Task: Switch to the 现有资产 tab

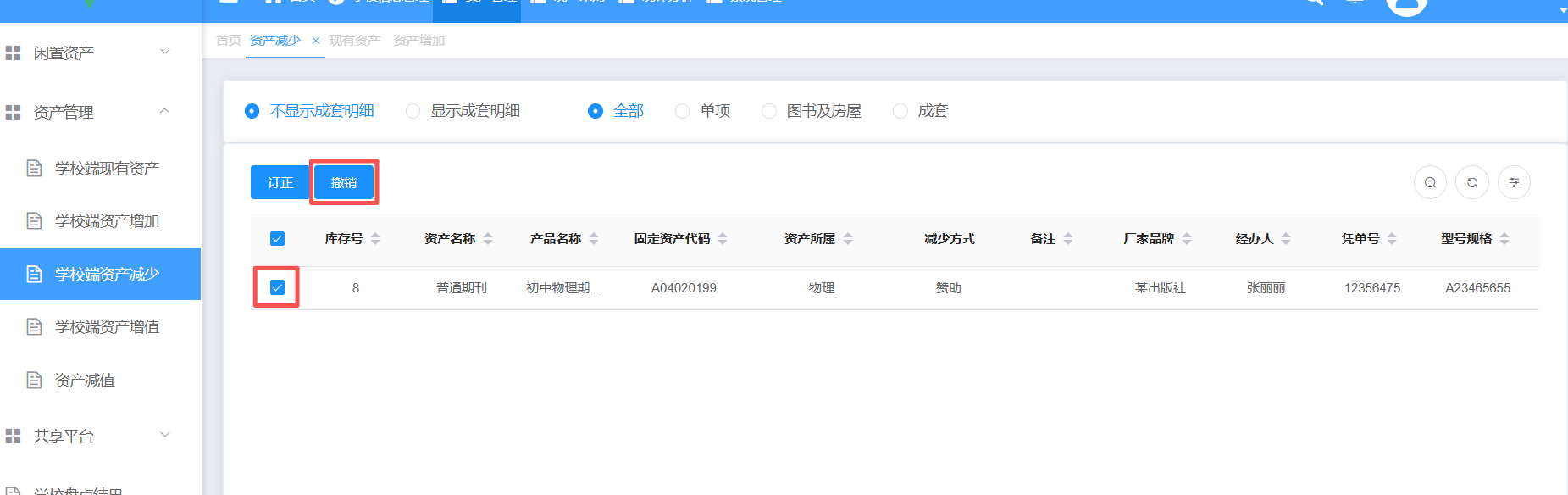Action: click(x=354, y=41)
